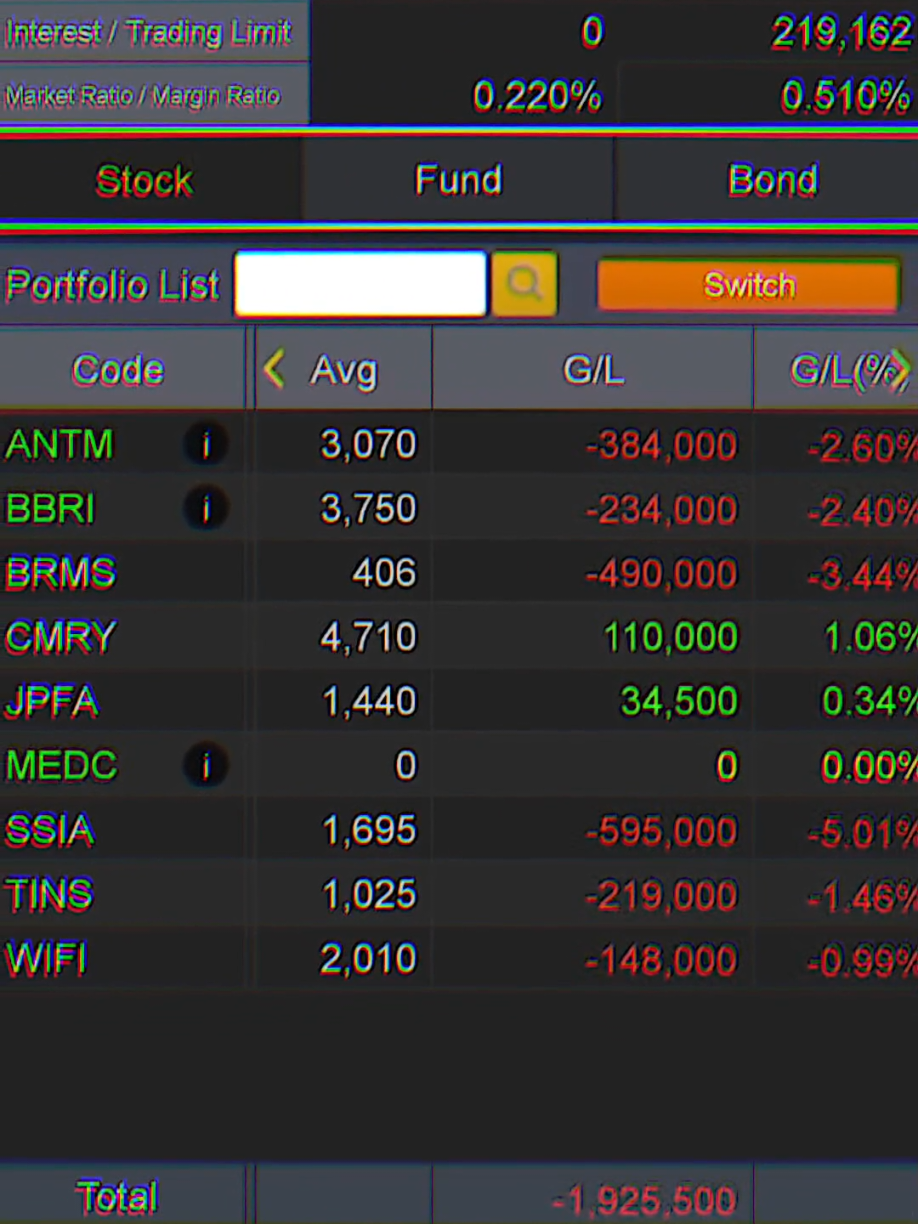918x1224 pixels.
Task: Click the yellow search magnifier button
Action: pos(524,284)
